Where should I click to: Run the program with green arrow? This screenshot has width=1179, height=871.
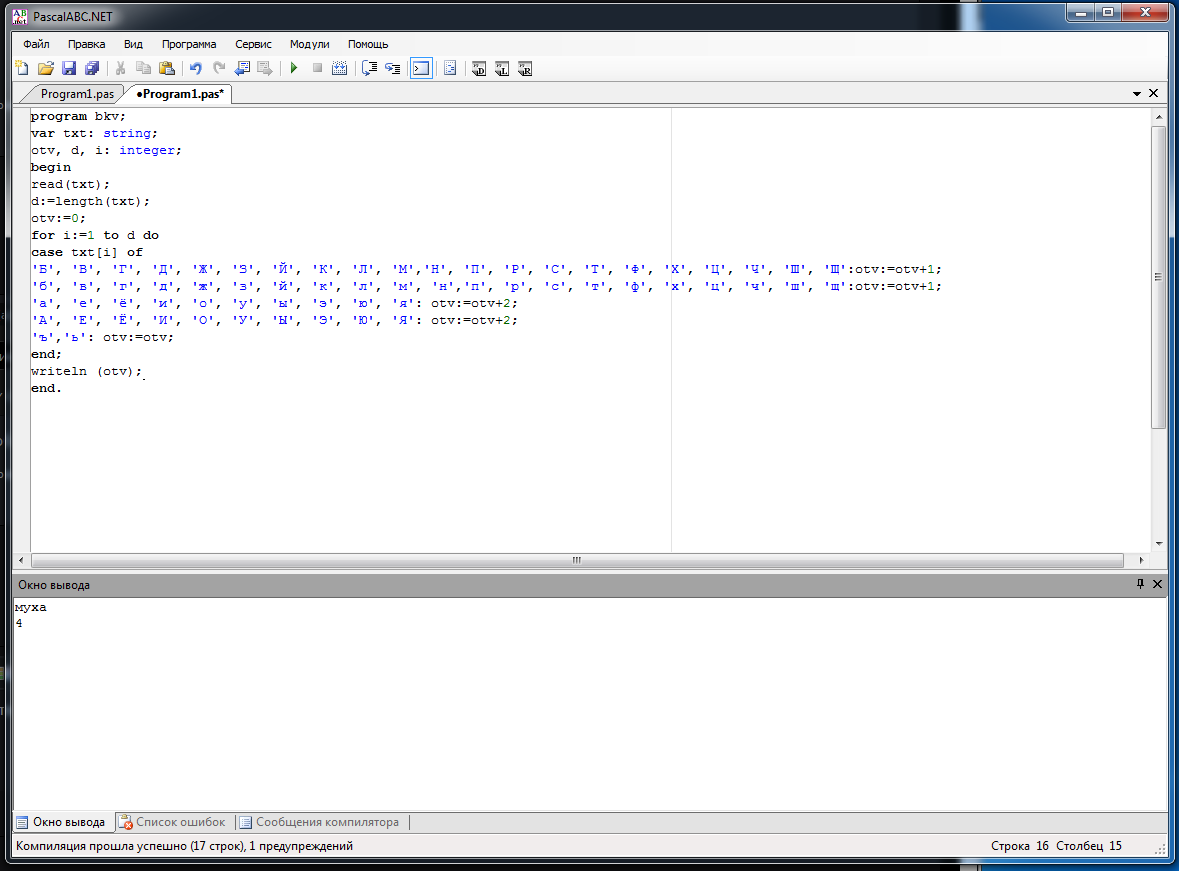click(294, 69)
